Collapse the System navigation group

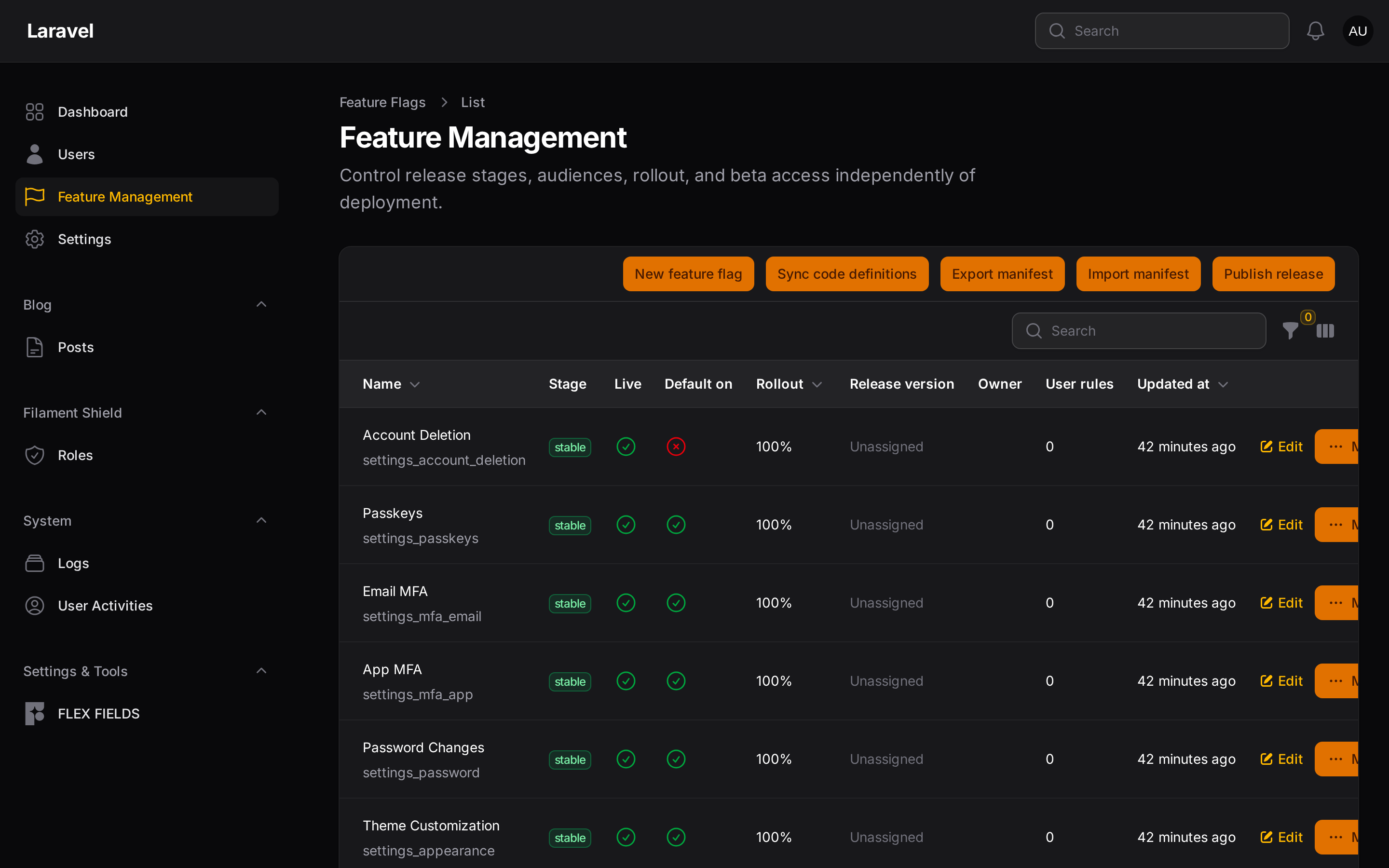click(261, 520)
